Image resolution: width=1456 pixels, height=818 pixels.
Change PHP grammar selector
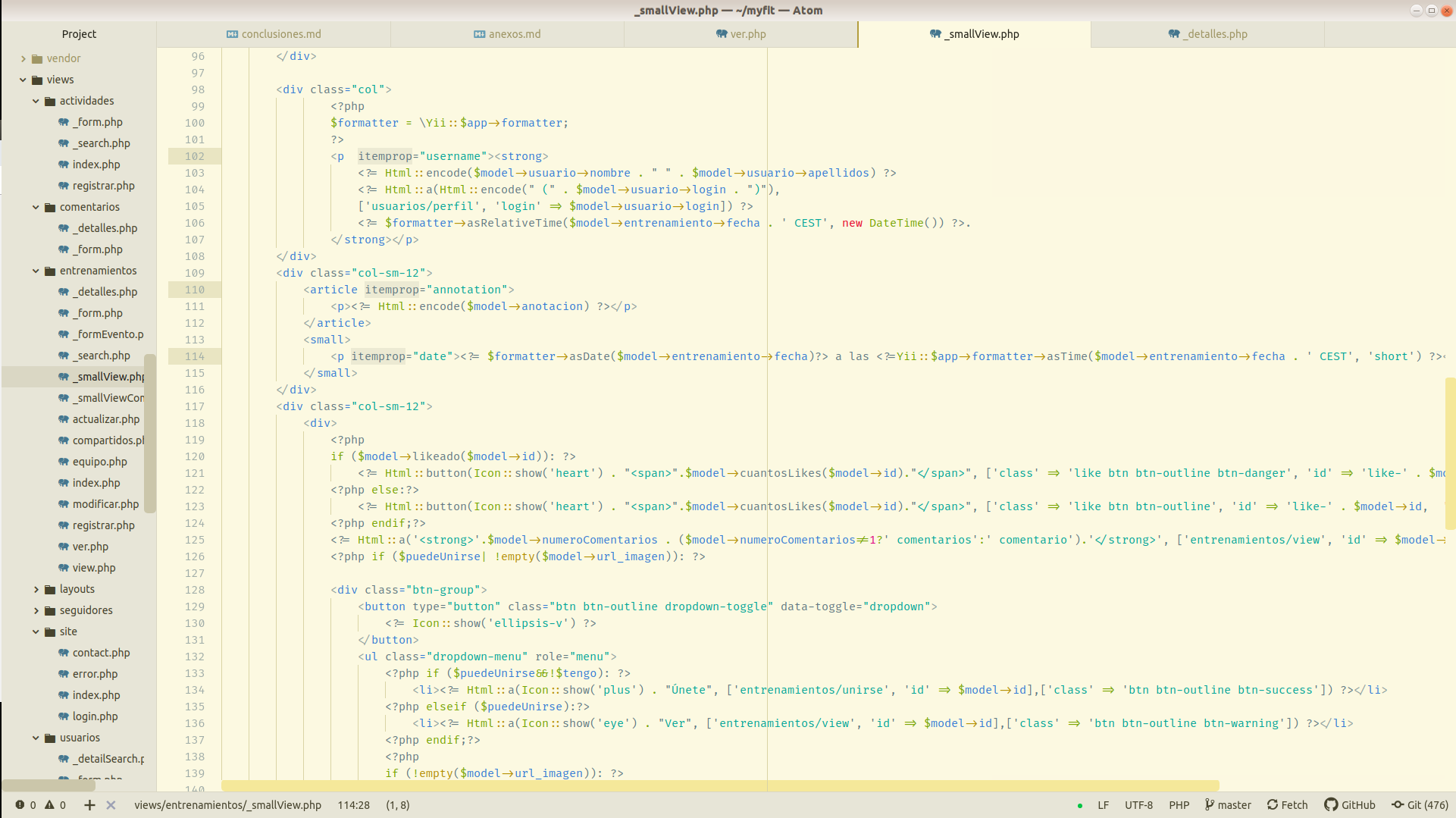tap(1179, 805)
